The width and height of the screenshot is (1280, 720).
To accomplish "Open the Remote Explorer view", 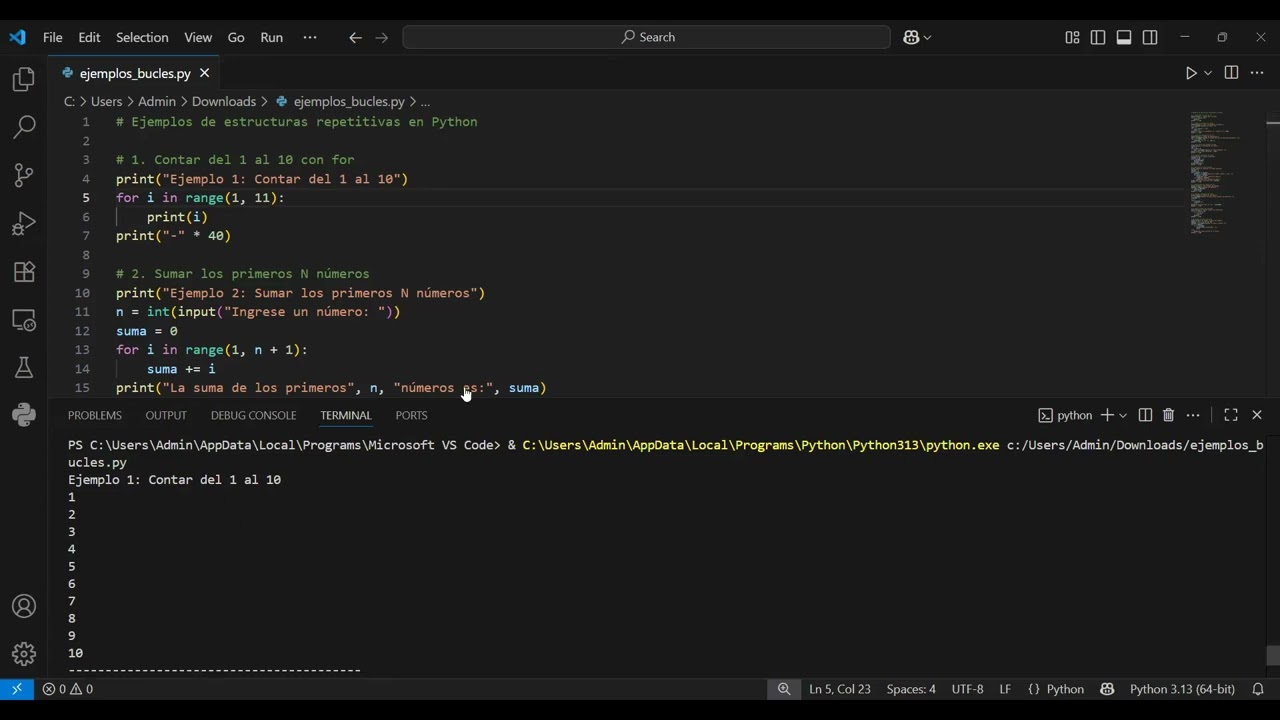I will [x=24, y=320].
